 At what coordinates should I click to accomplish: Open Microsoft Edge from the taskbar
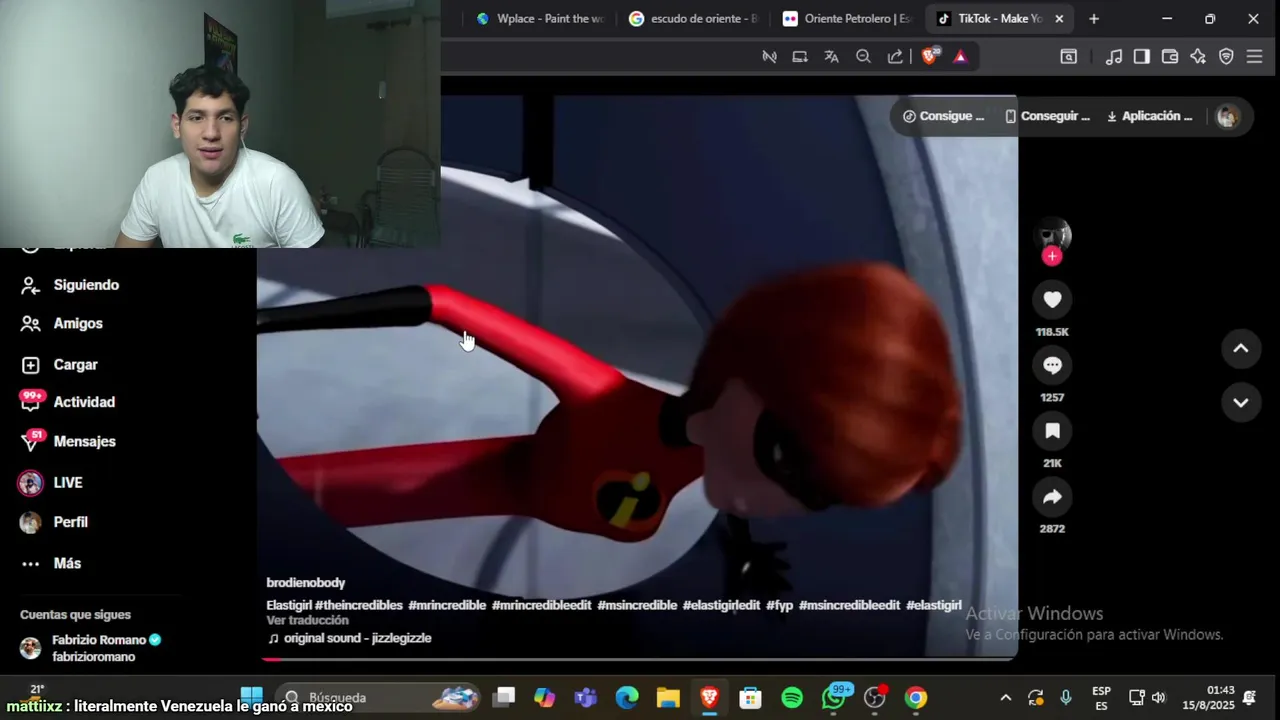tap(627, 698)
